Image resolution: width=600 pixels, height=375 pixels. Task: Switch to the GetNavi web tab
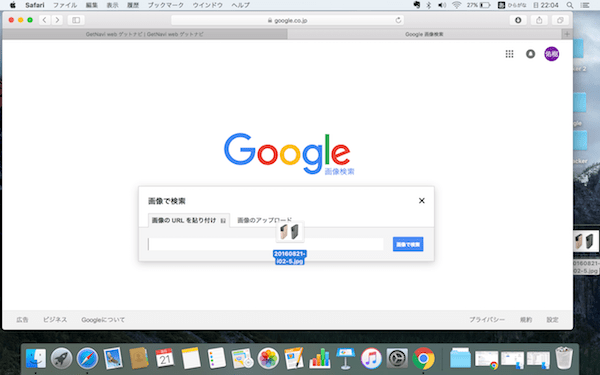tap(145, 34)
